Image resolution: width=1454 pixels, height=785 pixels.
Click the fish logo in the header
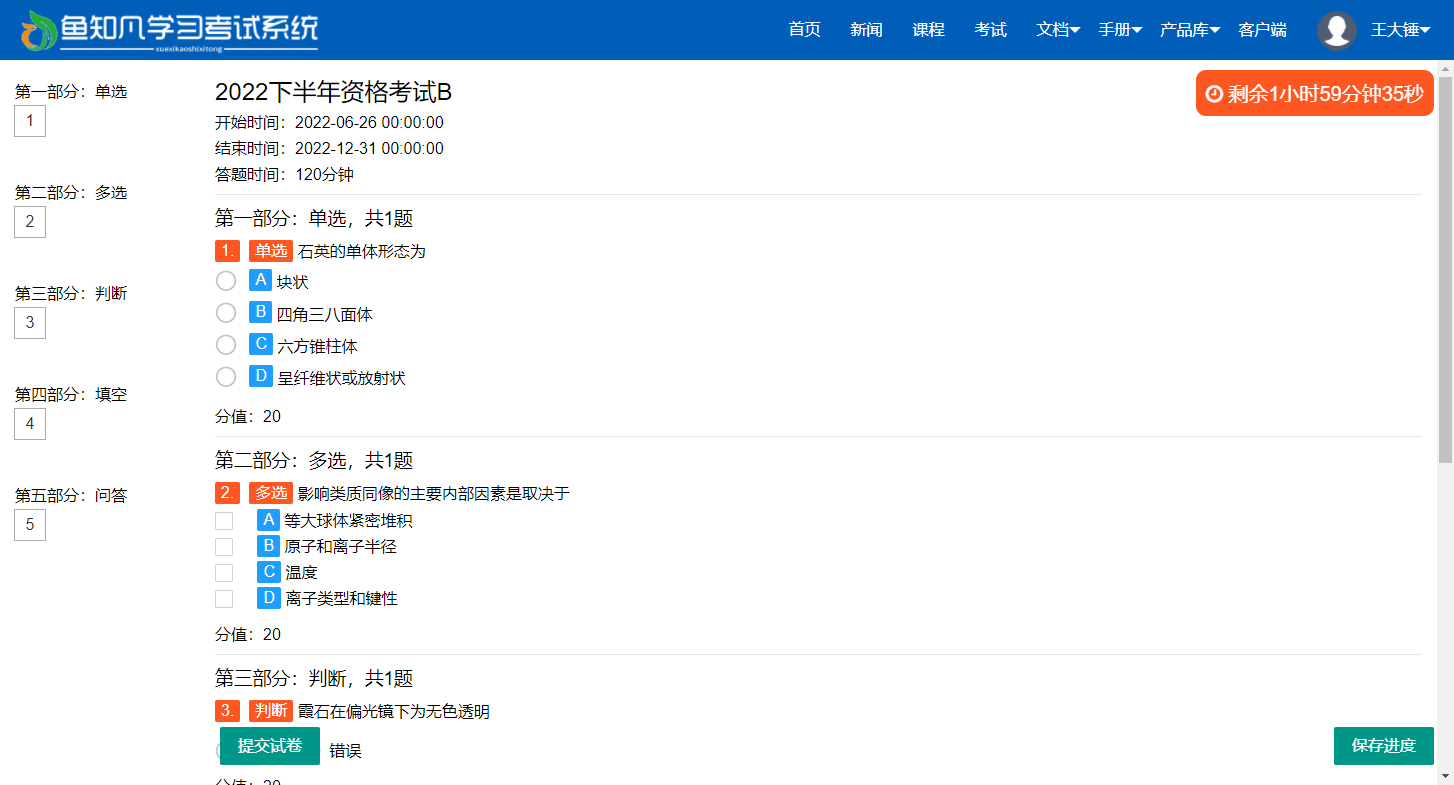[x=39, y=30]
